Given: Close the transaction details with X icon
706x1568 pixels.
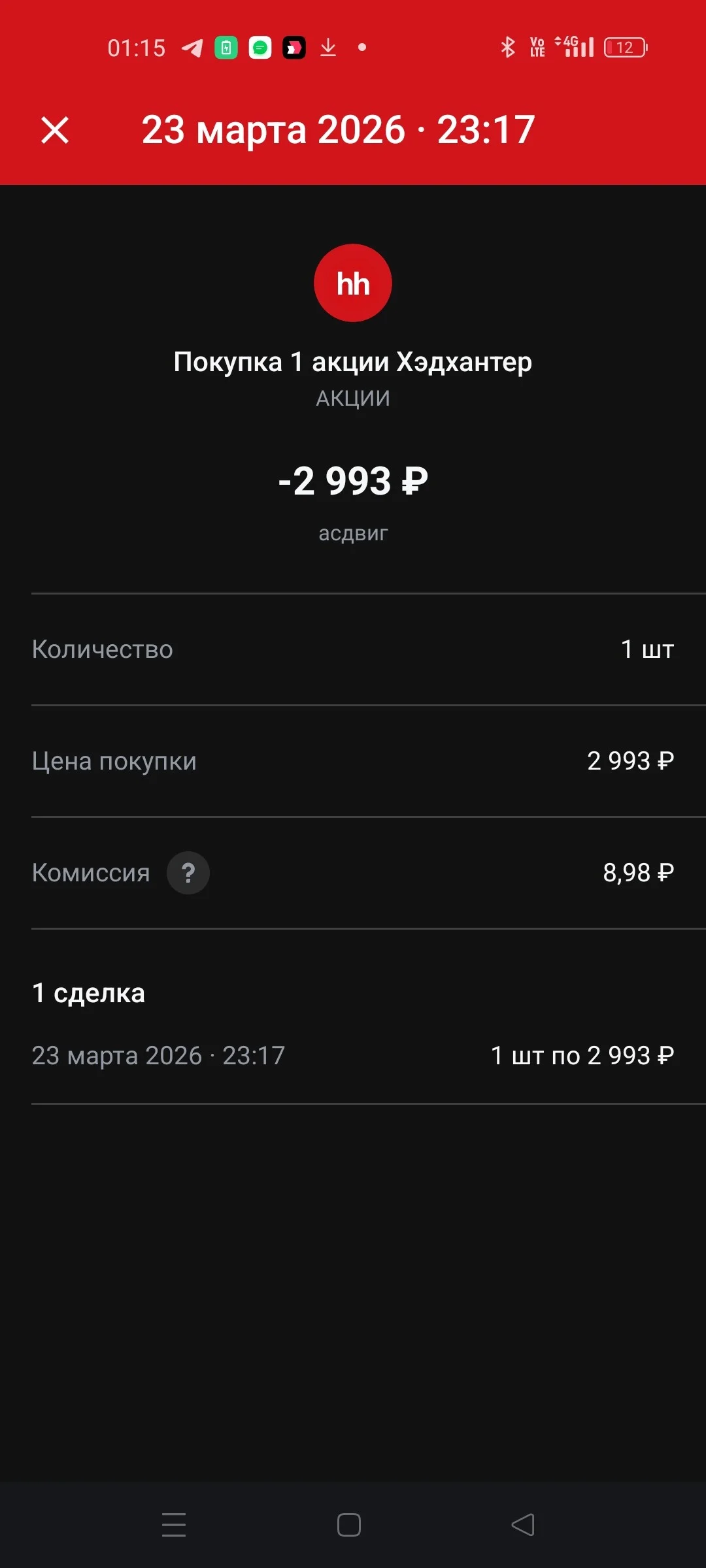Looking at the screenshot, I should pos(55,129).
